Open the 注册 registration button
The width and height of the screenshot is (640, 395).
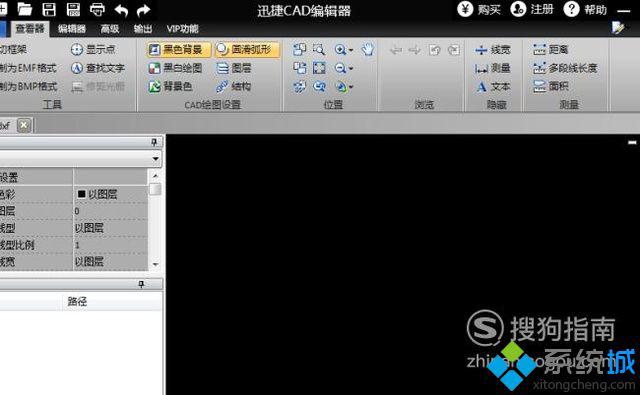coord(532,9)
